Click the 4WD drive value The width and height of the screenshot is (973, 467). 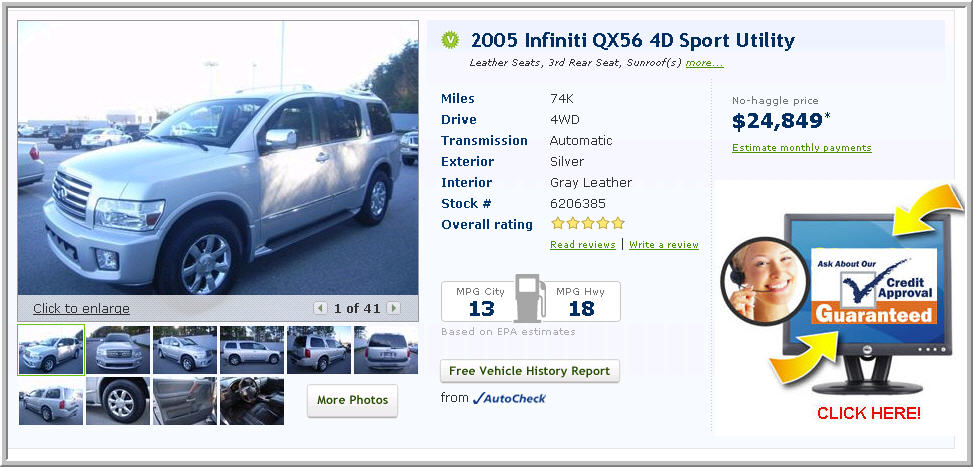(x=565, y=120)
